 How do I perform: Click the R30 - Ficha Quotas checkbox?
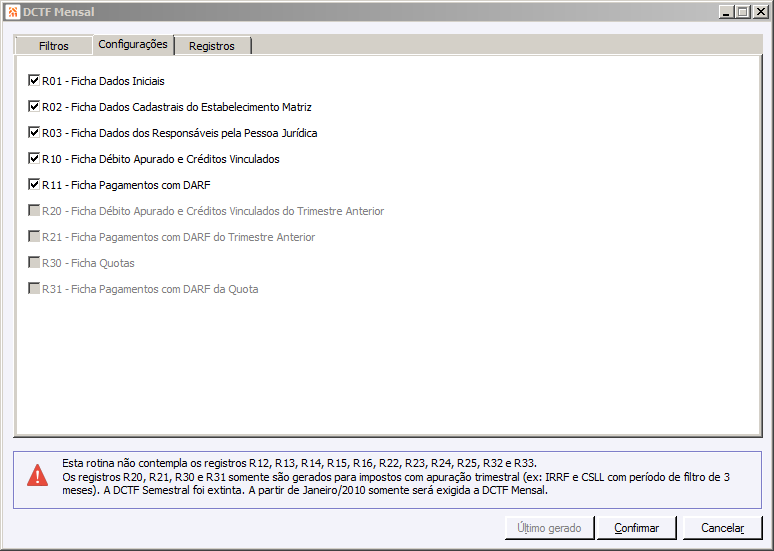click(x=34, y=263)
